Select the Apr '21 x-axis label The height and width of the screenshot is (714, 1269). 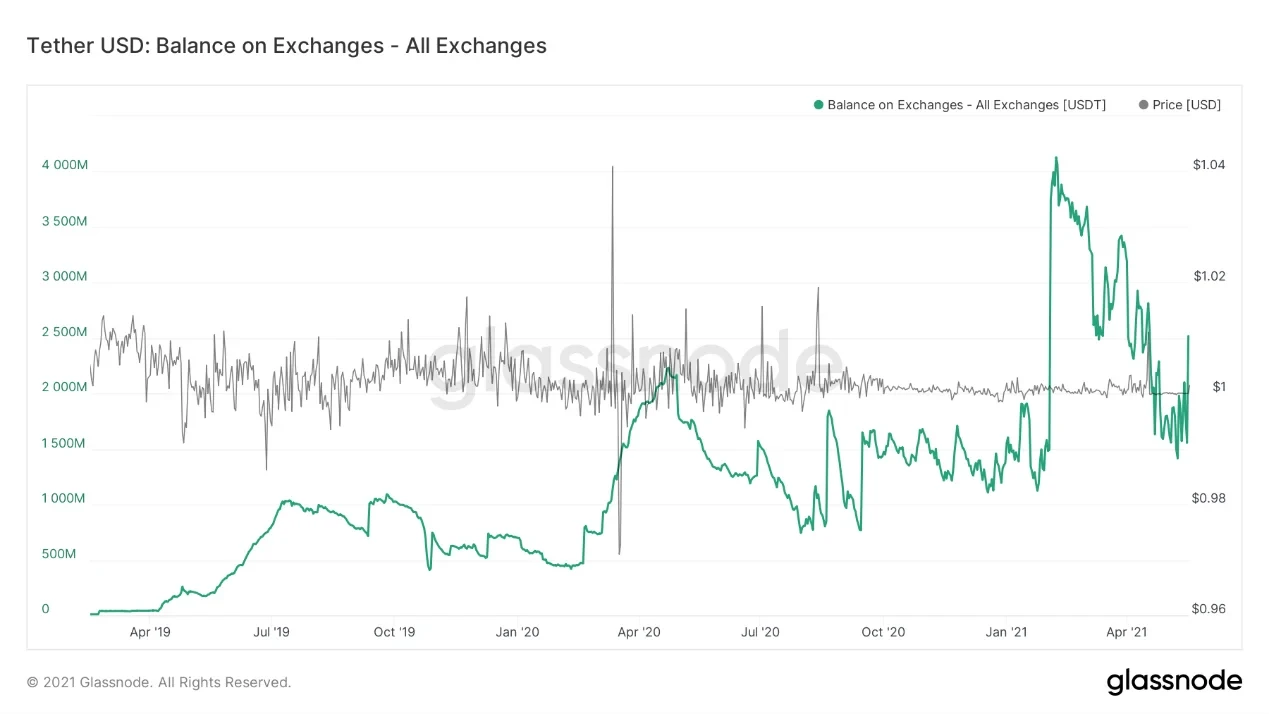1126,632
